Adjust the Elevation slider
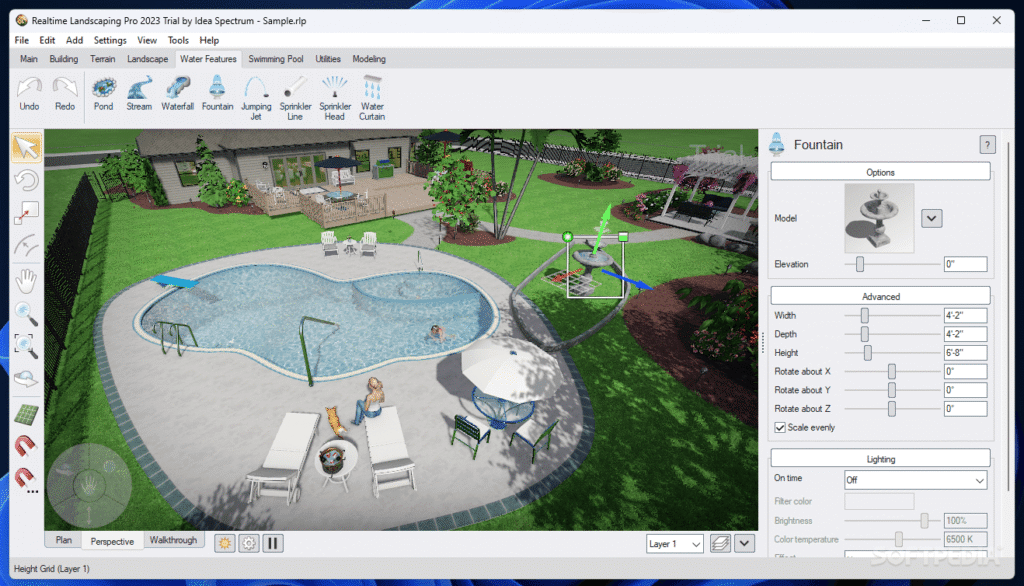Screen dimensions: 1024x586 click(859, 265)
